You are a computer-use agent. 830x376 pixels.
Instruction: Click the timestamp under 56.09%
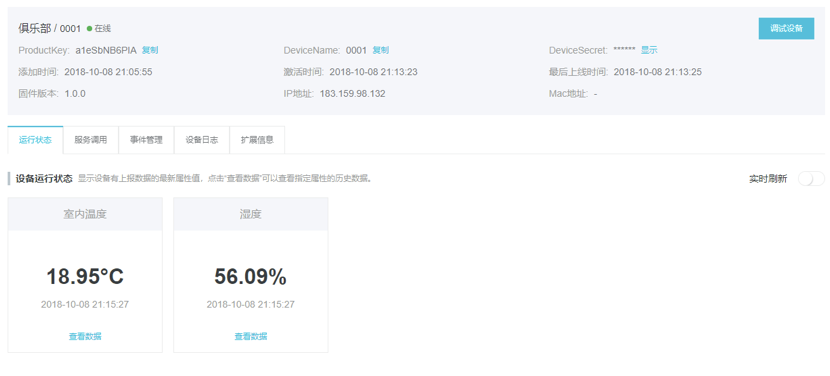point(250,305)
